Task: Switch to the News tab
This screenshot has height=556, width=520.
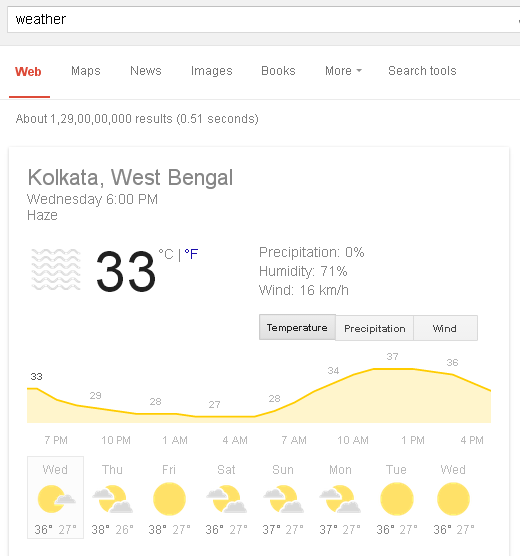Action: (x=146, y=71)
